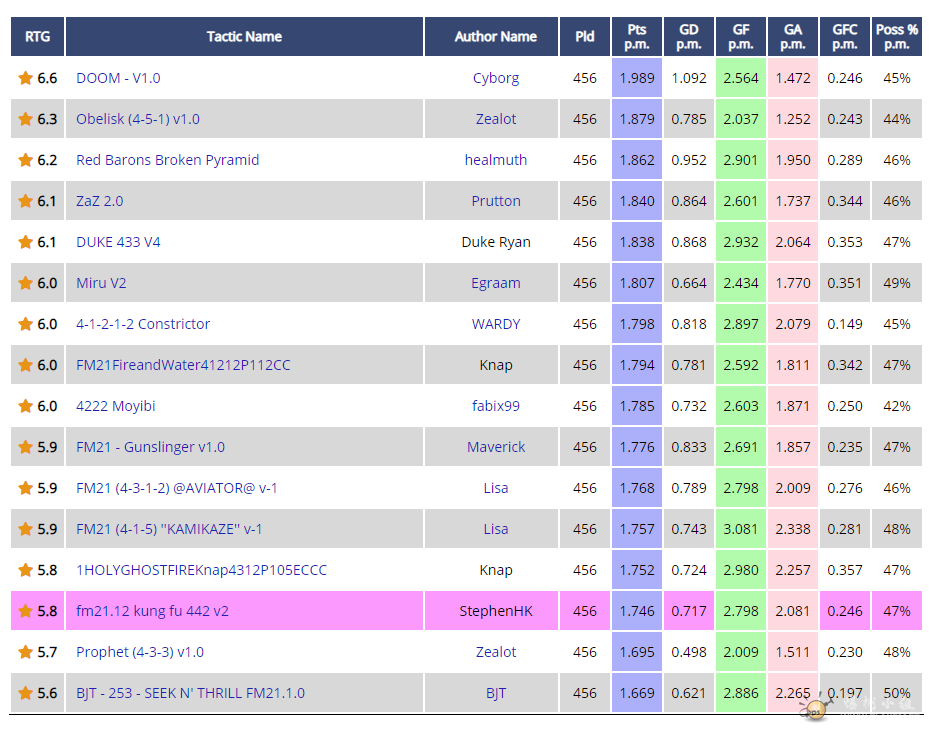Click the star icon in Obelisk row
Screen dimensions: 929x731
coord(25,119)
